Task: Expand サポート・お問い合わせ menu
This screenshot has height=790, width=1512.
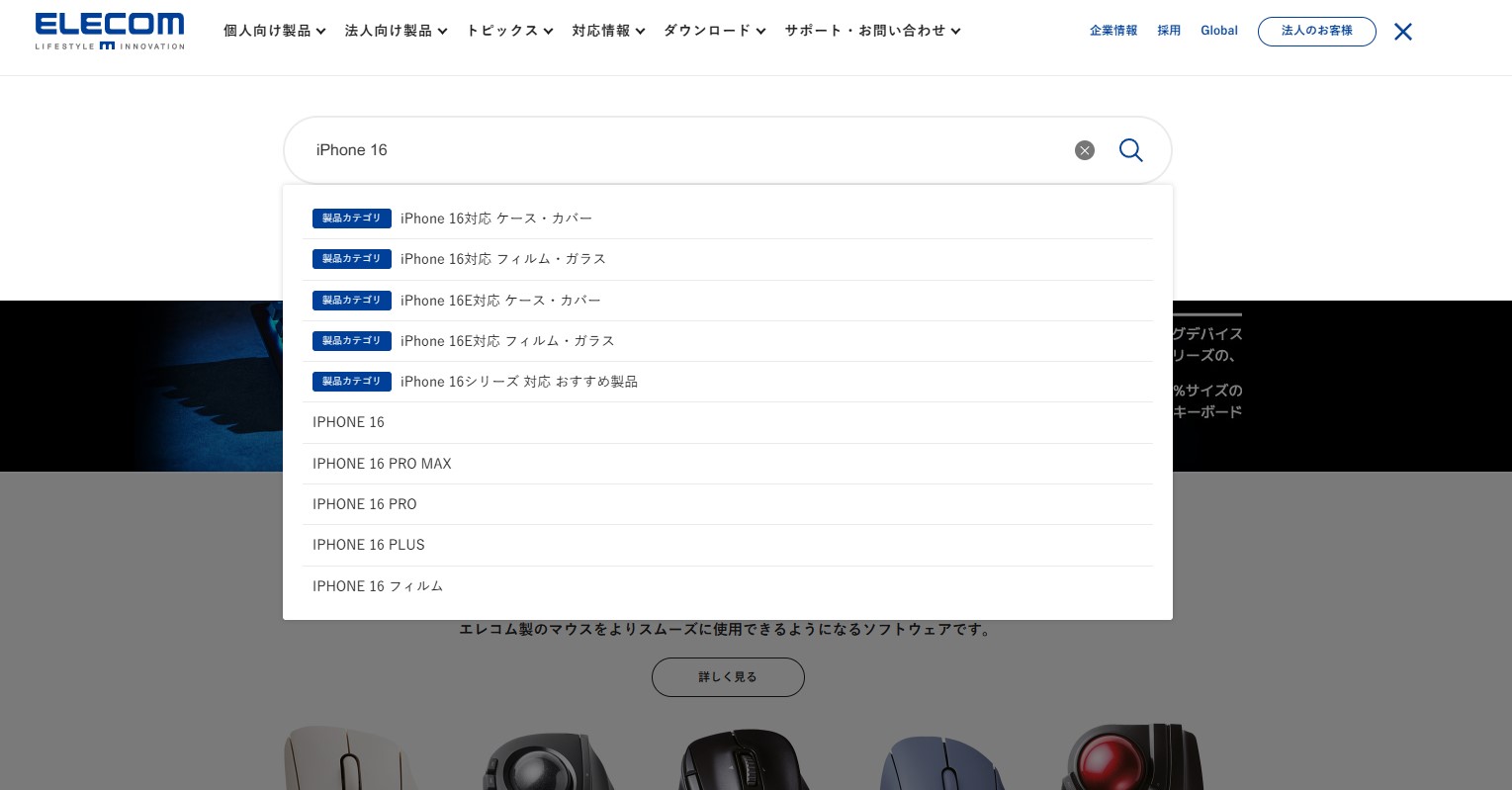Action: (x=872, y=31)
